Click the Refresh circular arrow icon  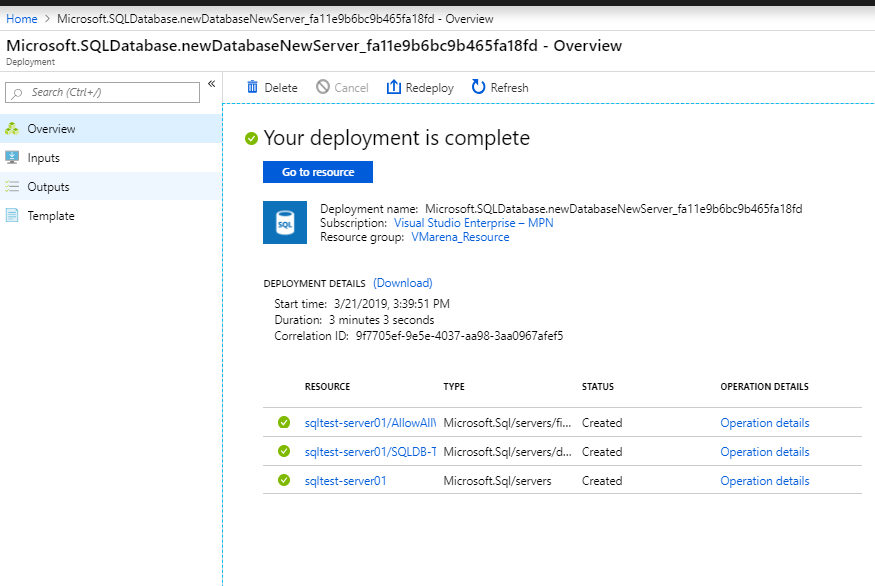click(x=478, y=87)
